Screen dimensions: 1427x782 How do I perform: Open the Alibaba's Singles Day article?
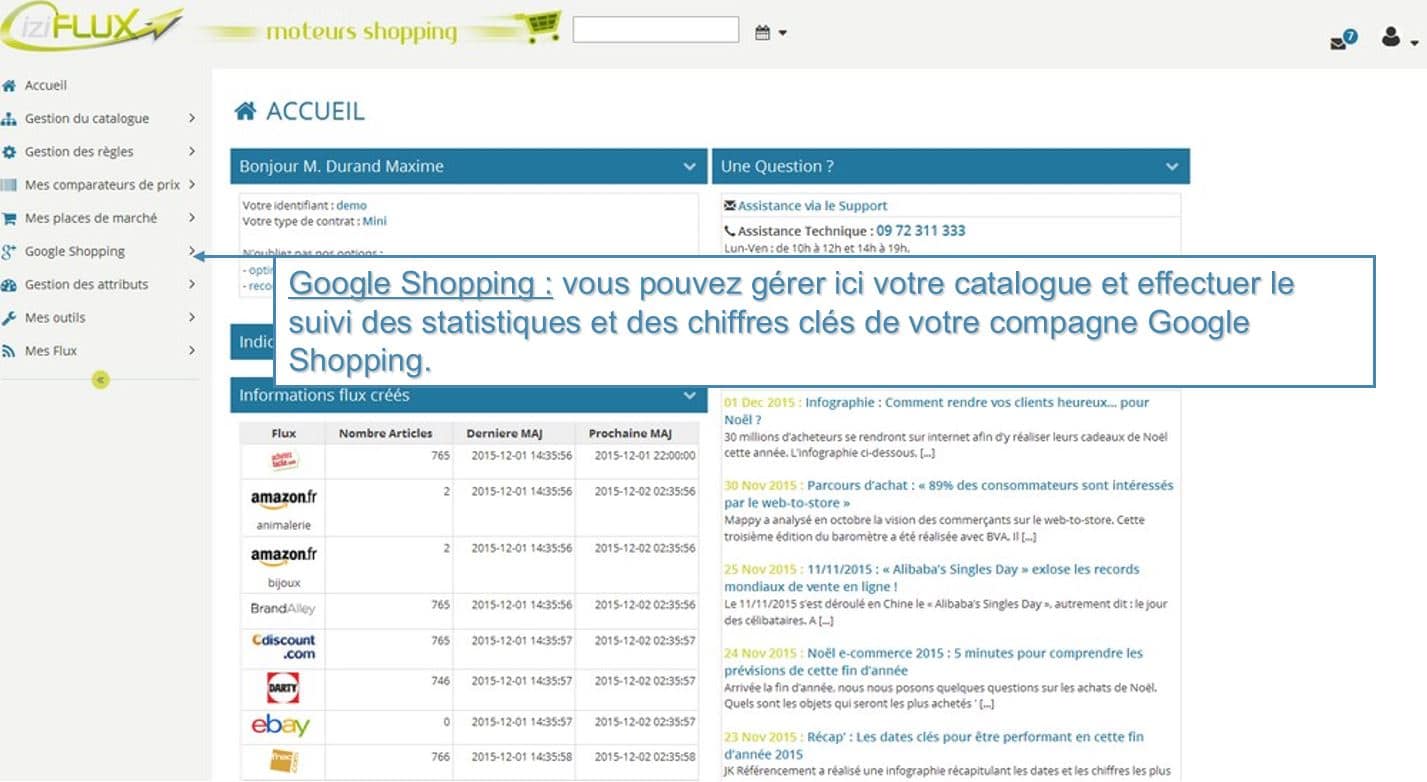tap(932, 578)
